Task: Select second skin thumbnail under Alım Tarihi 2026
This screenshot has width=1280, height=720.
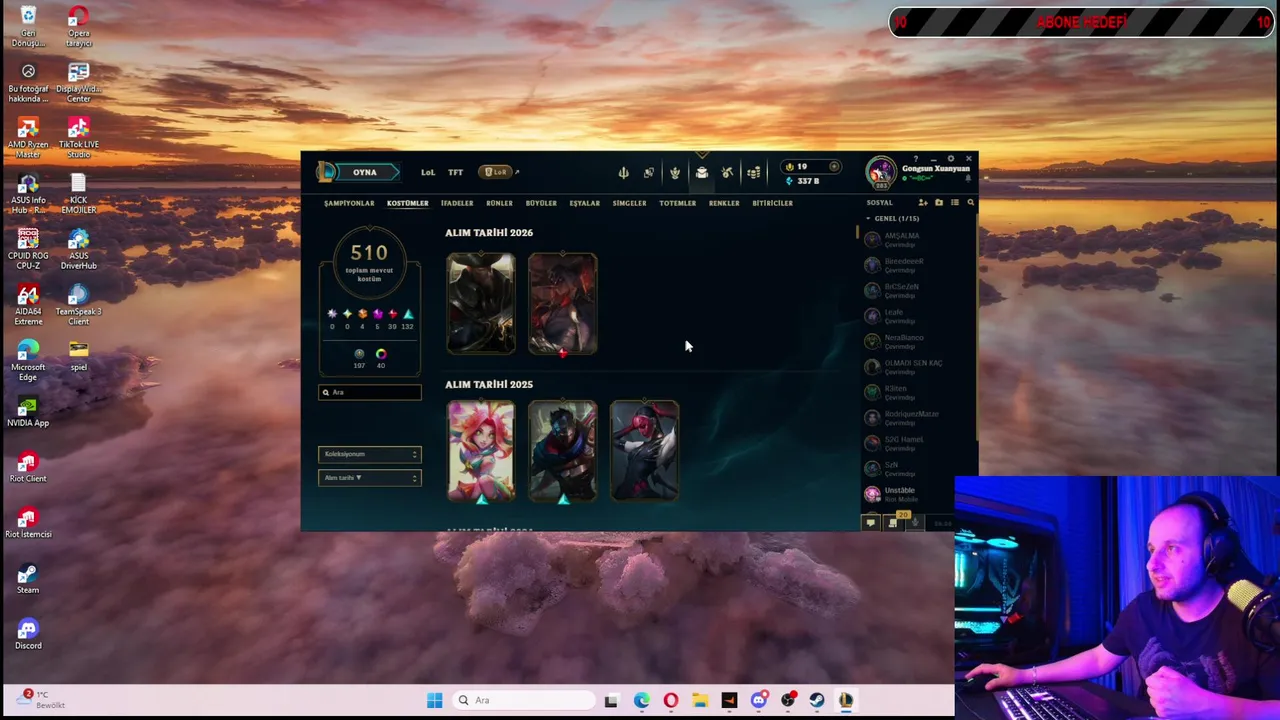Action: pos(563,304)
